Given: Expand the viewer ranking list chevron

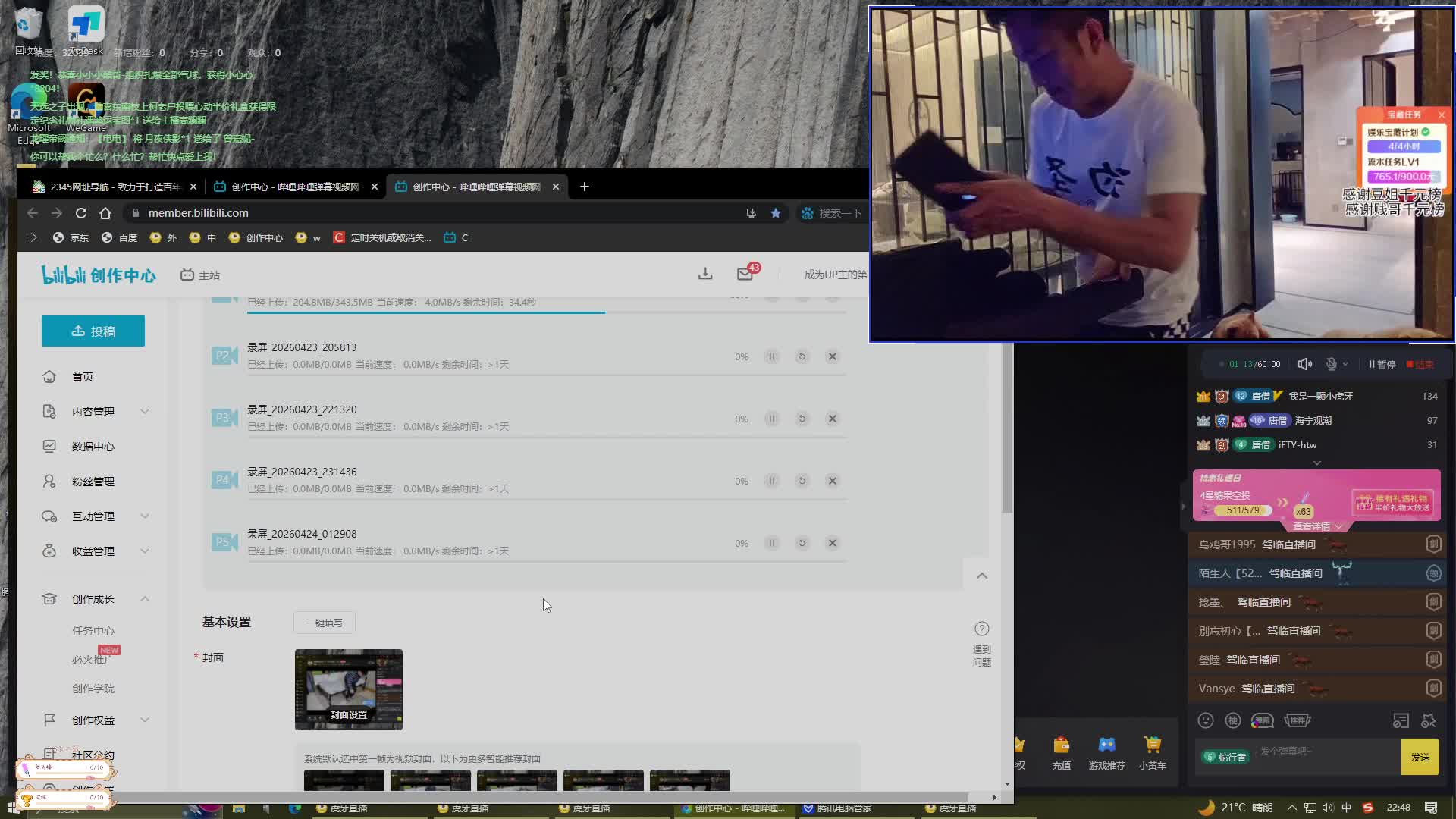Looking at the screenshot, I should (x=1317, y=463).
